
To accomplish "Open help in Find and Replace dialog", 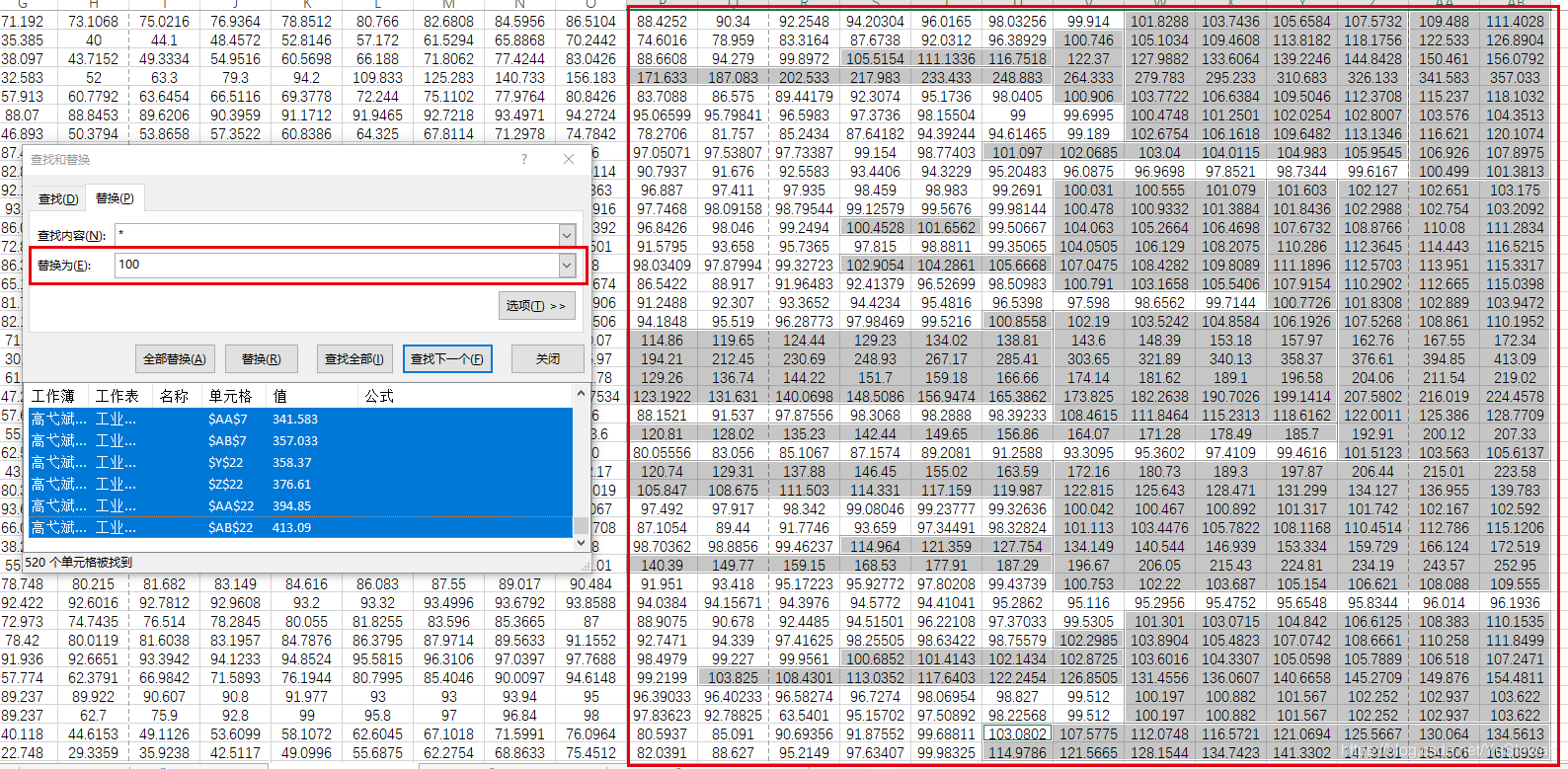I will click(x=523, y=159).
